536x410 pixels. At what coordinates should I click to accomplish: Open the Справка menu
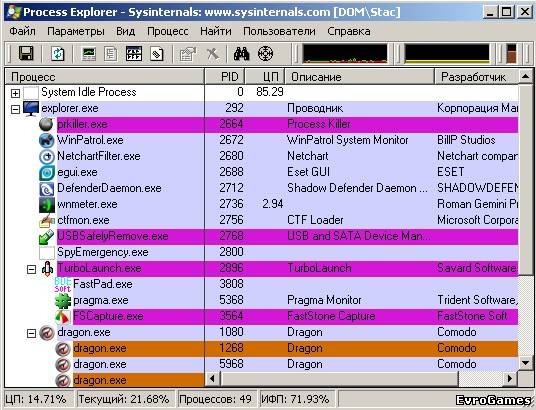tap(349, 31)
